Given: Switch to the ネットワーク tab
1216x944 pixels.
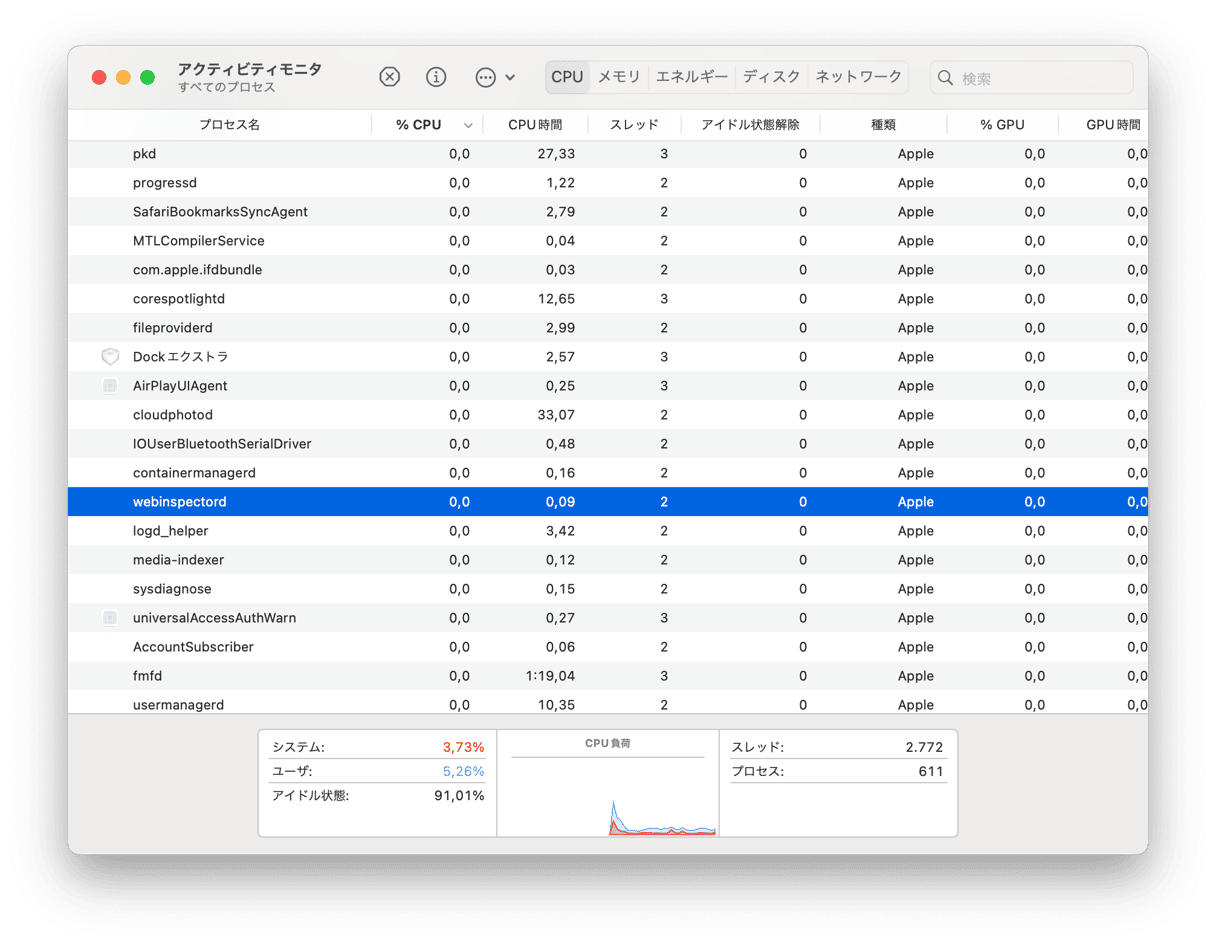Looking at the screenshot, I should click(x=858, y=77).
